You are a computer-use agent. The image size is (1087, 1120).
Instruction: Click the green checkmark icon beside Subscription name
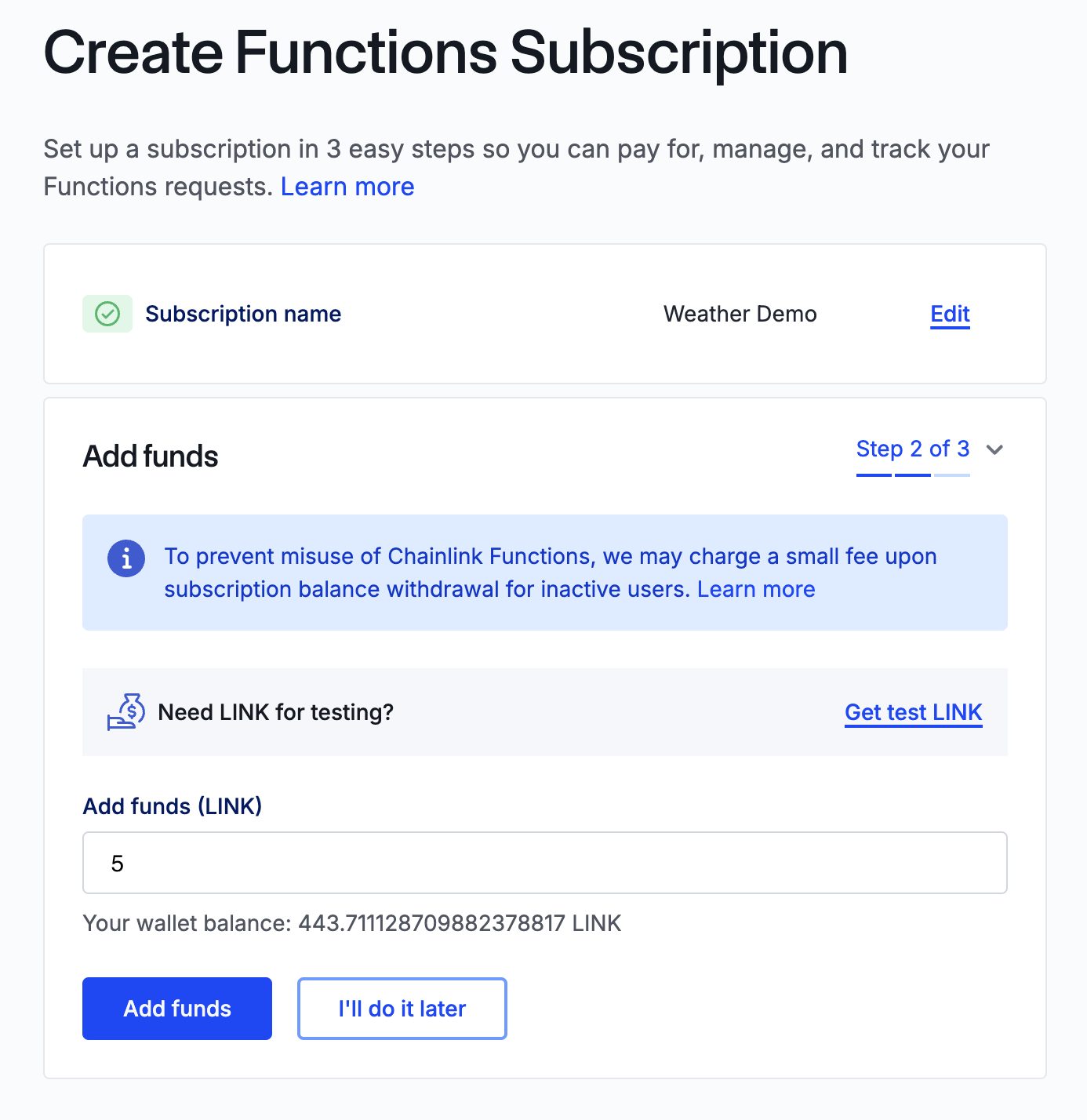point(107,315)
